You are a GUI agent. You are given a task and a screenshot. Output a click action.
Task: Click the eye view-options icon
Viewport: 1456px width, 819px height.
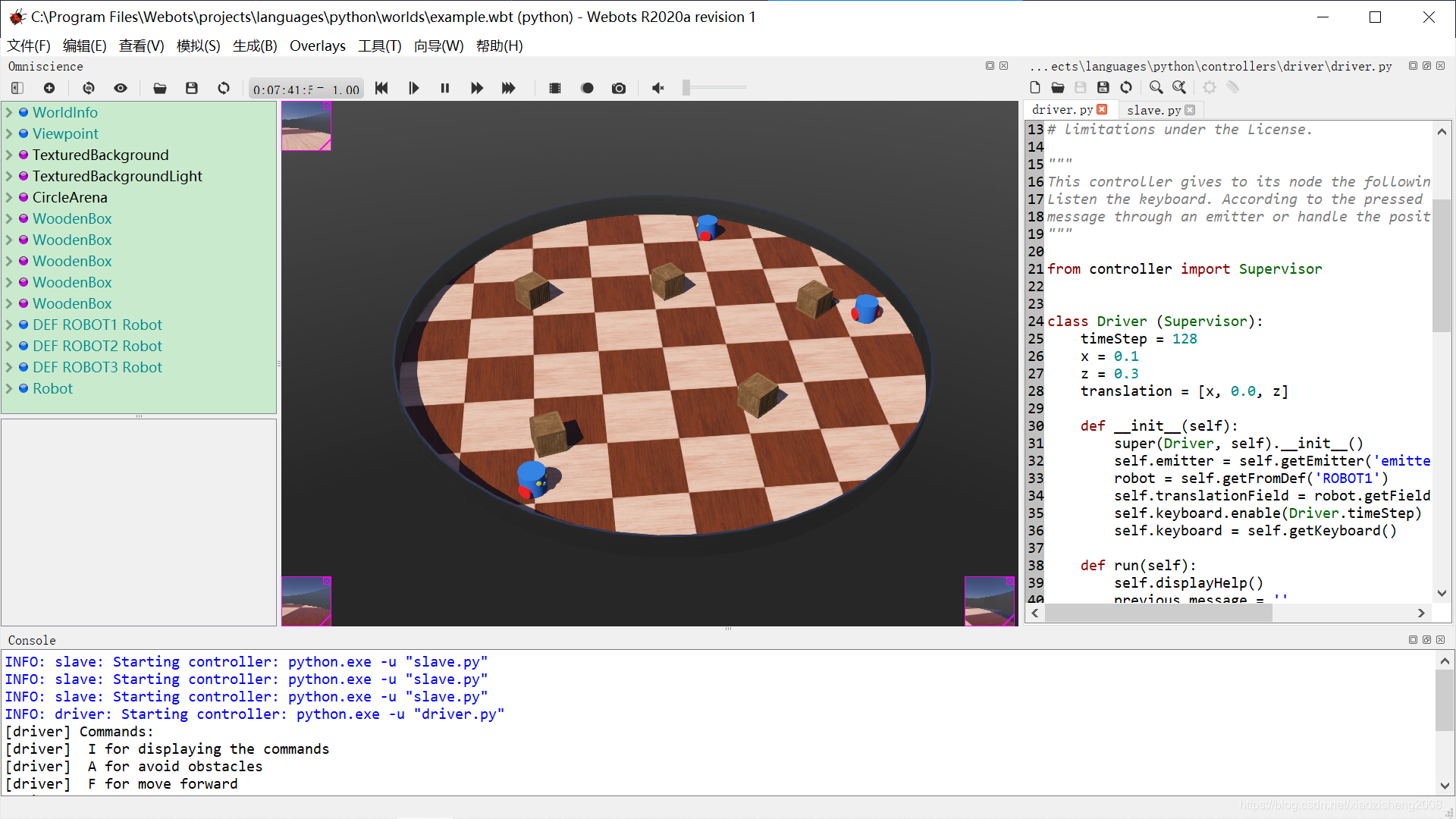(x=121, y=88)
